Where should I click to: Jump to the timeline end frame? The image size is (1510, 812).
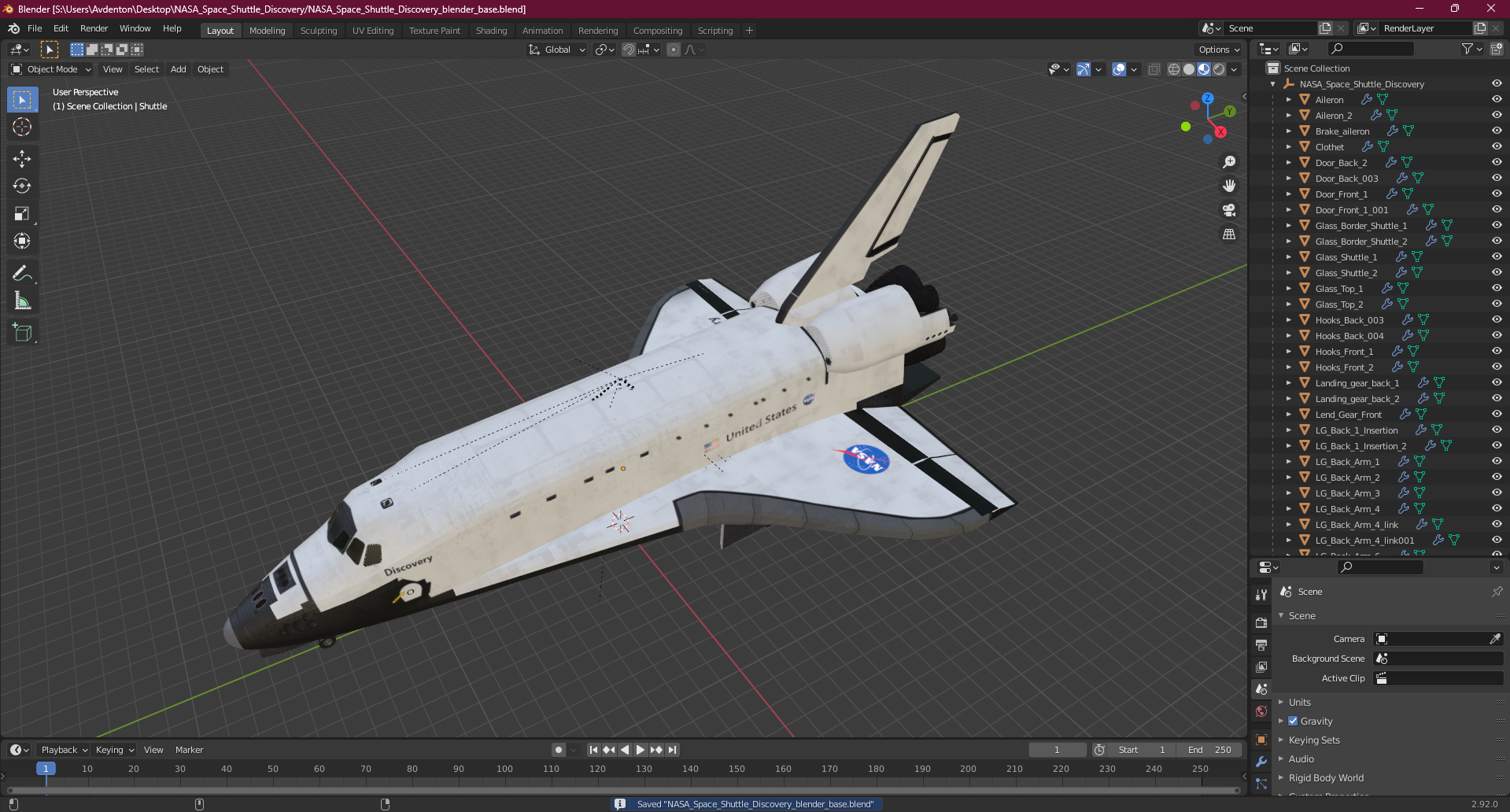point(672,750)
